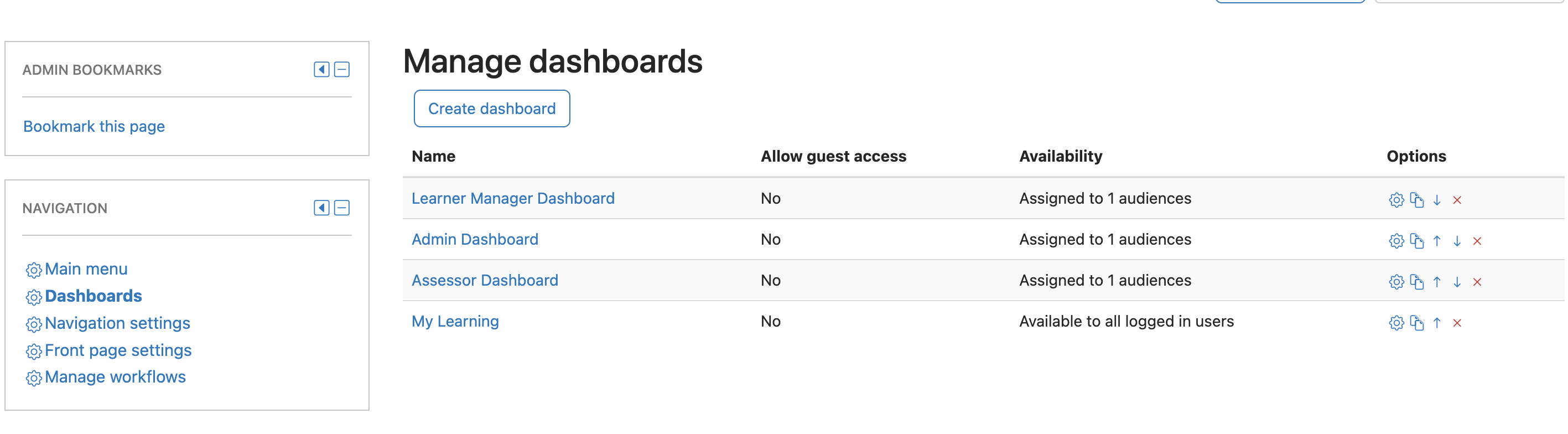
Task: Go to Navigation settings
Action: click(117, 323)
